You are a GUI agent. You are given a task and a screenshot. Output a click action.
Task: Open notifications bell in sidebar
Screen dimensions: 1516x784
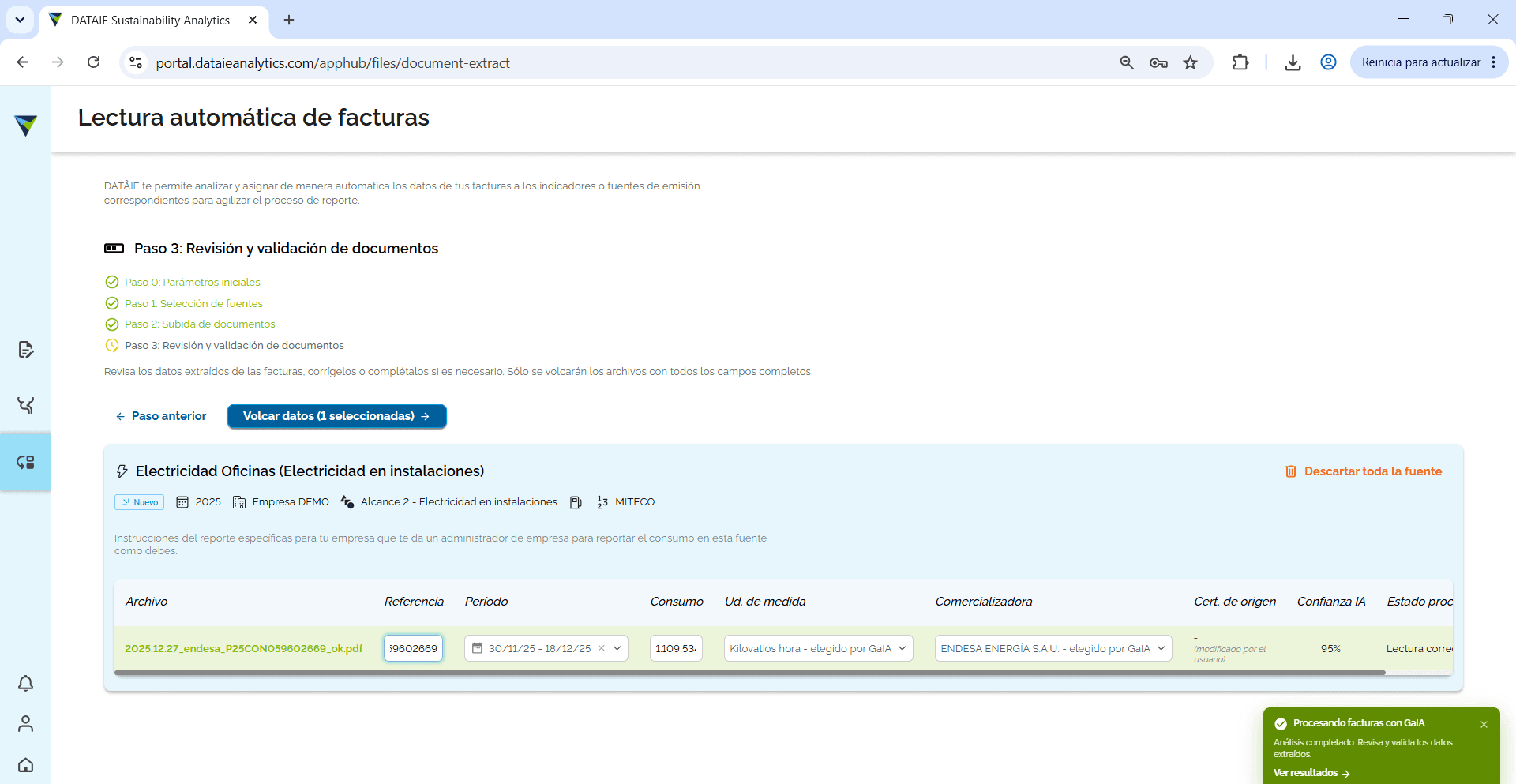(25, 683)
